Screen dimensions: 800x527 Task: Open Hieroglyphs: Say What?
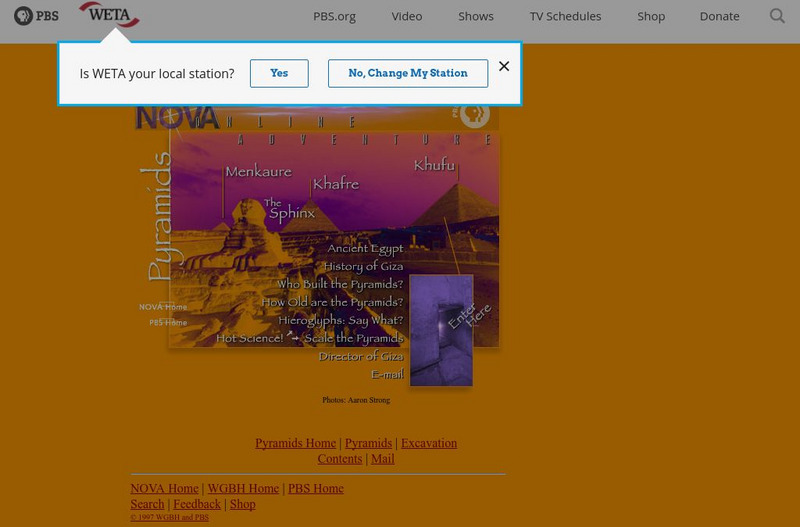tap(340, 320)
